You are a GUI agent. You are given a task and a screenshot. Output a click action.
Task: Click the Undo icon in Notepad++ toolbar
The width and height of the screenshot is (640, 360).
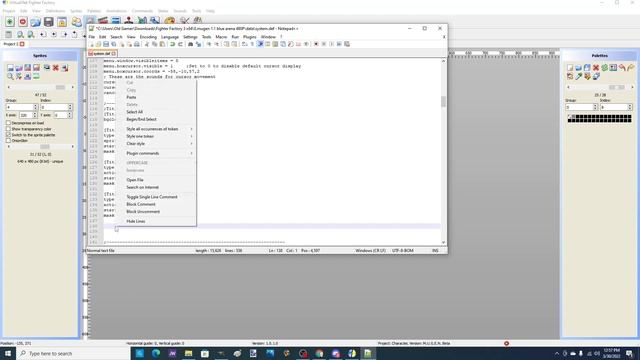(173, 44)
